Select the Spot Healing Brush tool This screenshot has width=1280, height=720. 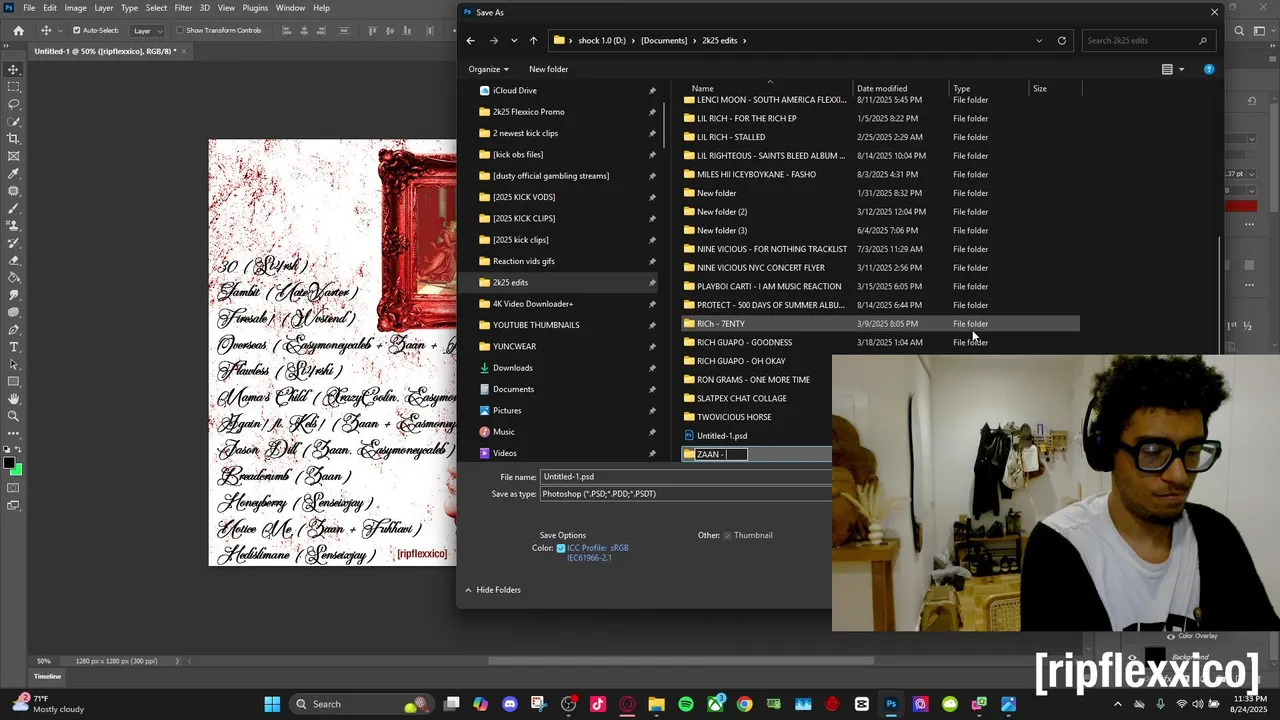pyautogui.click(x=14, y=191)
